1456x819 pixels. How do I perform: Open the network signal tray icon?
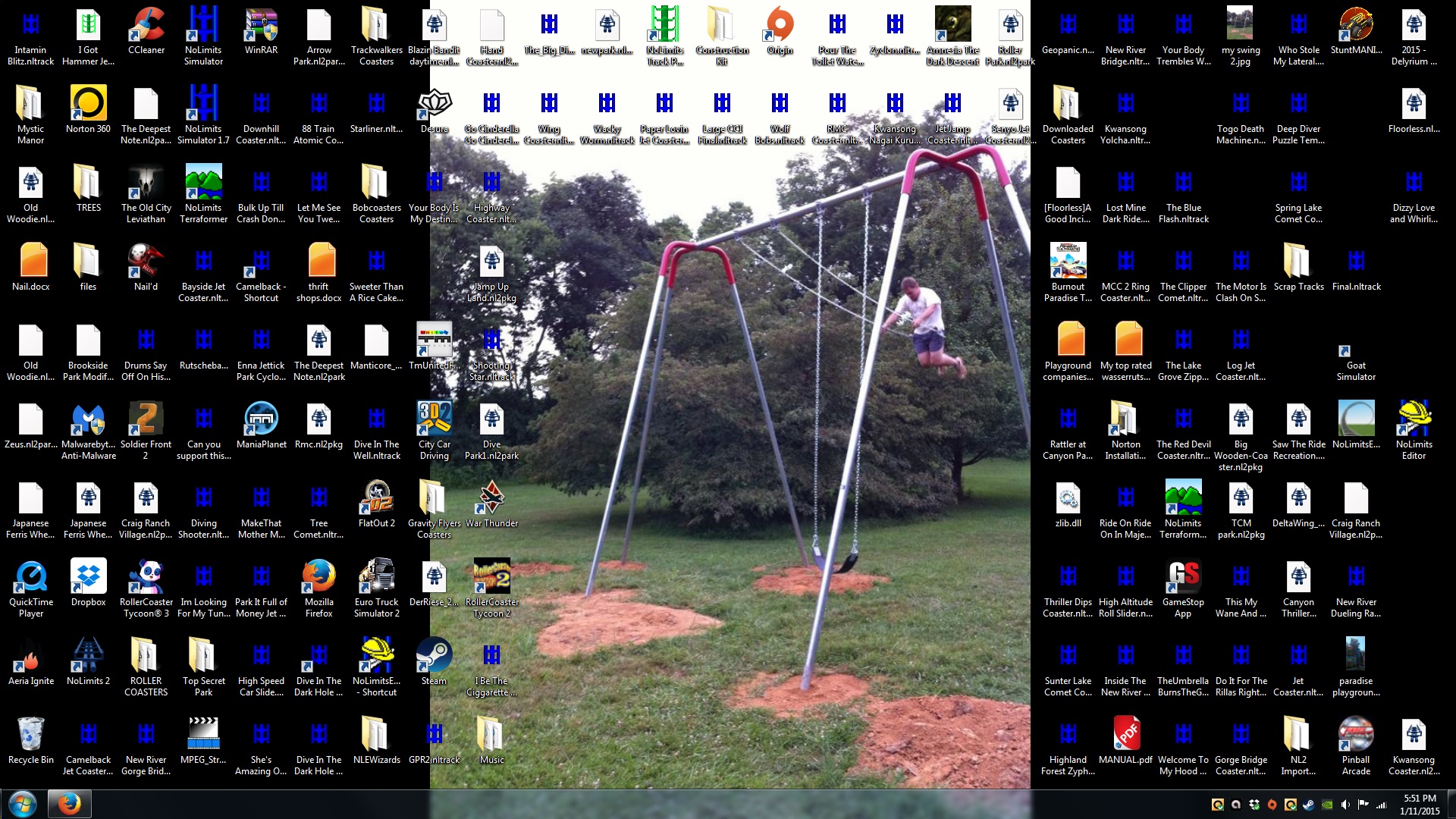coord(1382,805)
